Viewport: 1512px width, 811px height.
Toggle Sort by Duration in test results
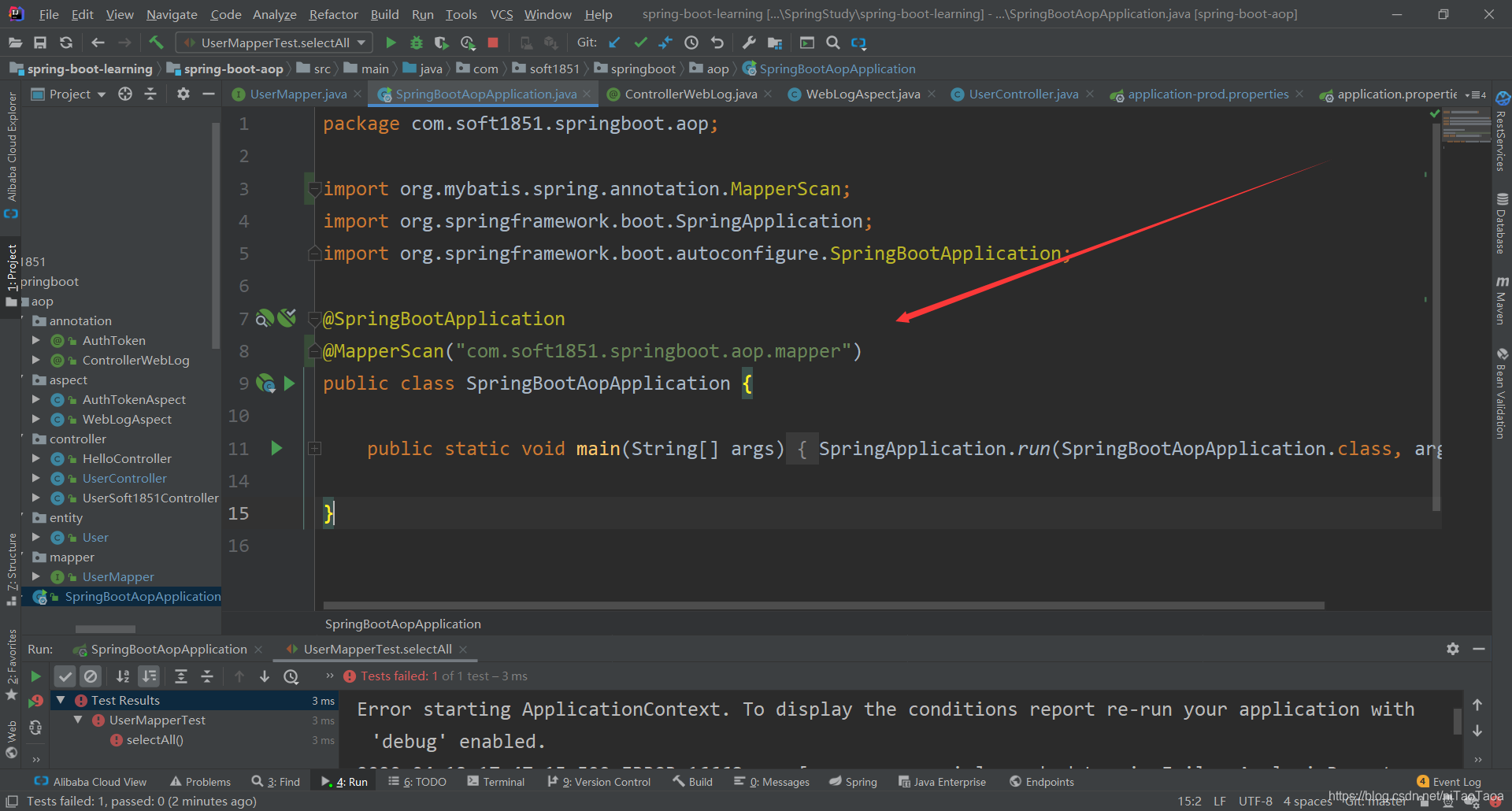point(149,676)
